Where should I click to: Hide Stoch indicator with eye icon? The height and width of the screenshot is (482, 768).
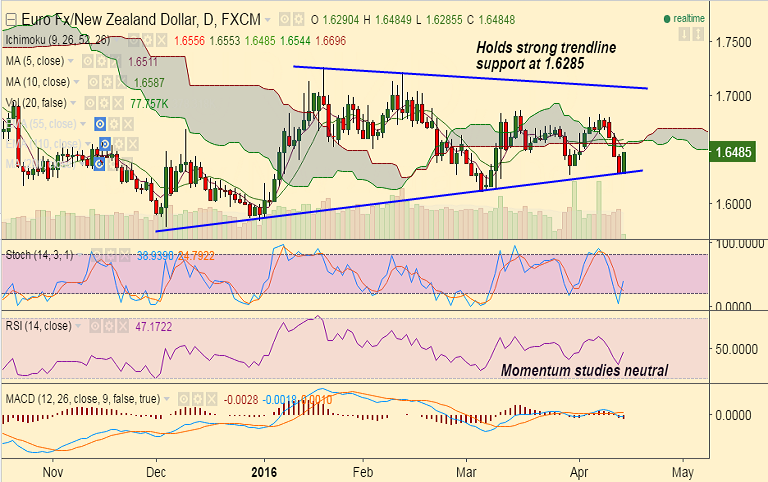point(96,255)
